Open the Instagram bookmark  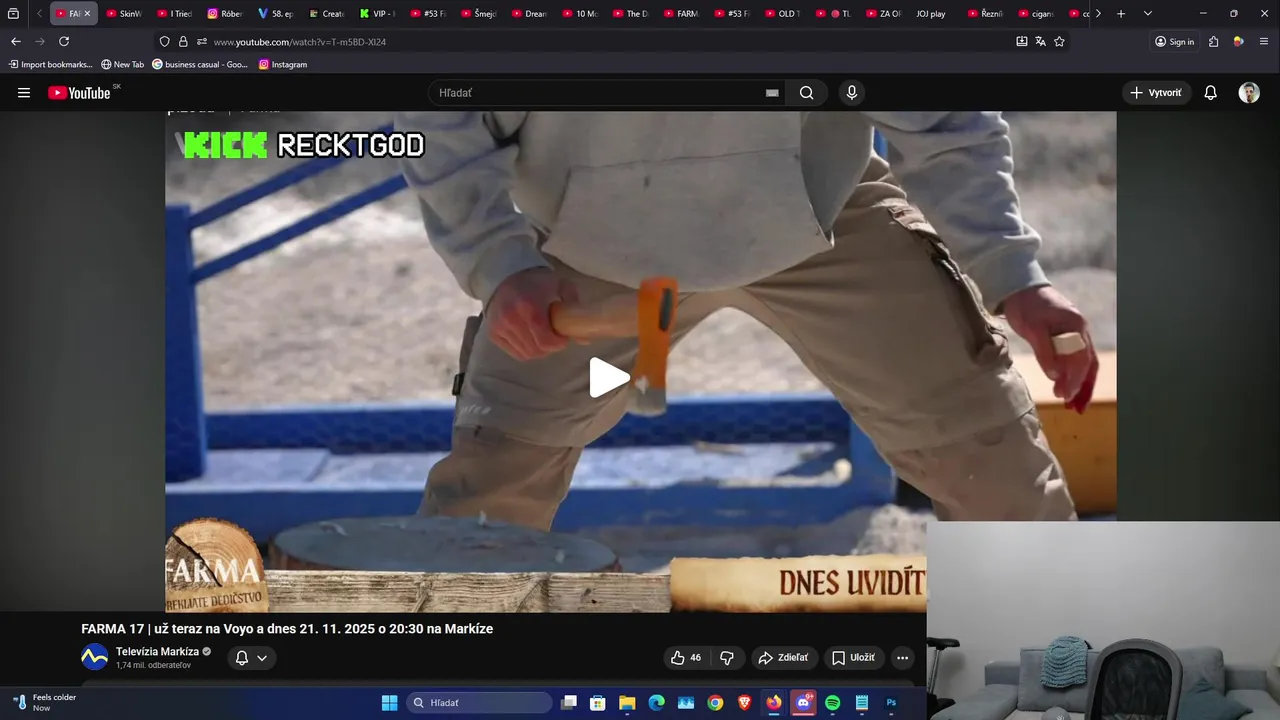(x=282, y=64)
